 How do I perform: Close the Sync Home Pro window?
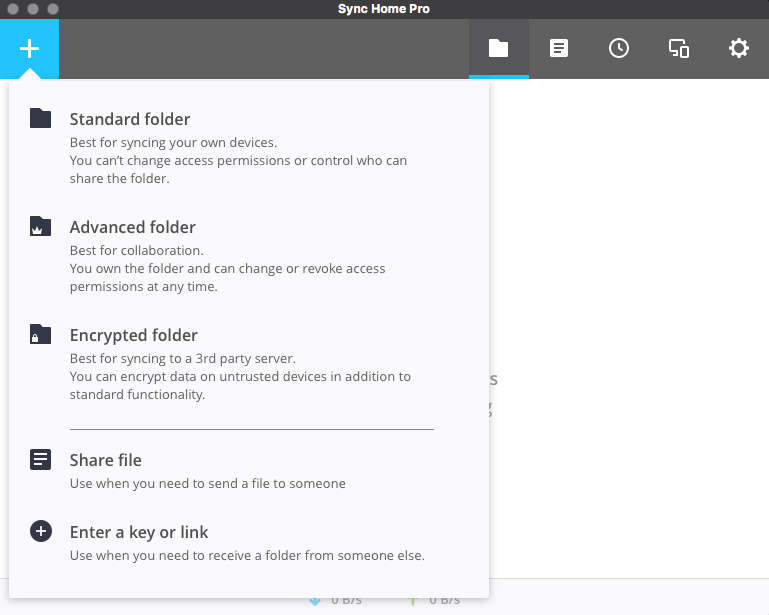tap(13, 9)
